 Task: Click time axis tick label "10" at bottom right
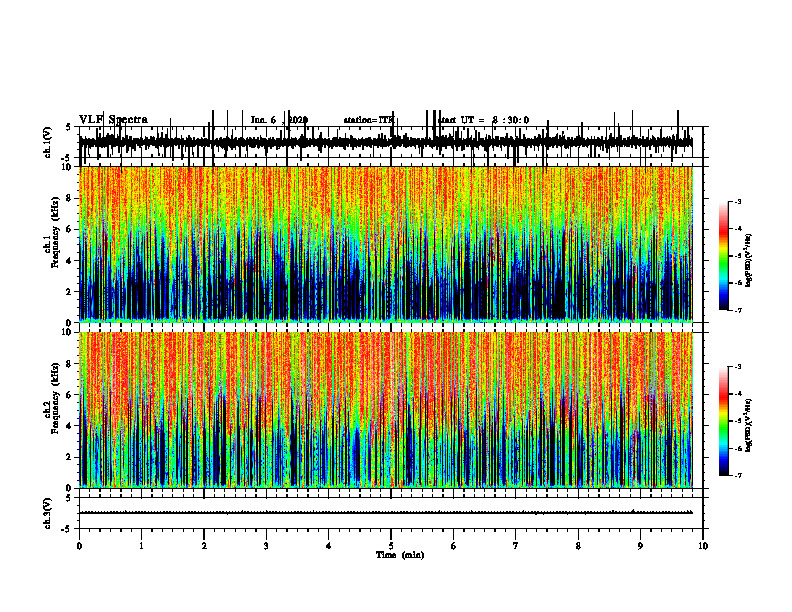pos(703,546)
